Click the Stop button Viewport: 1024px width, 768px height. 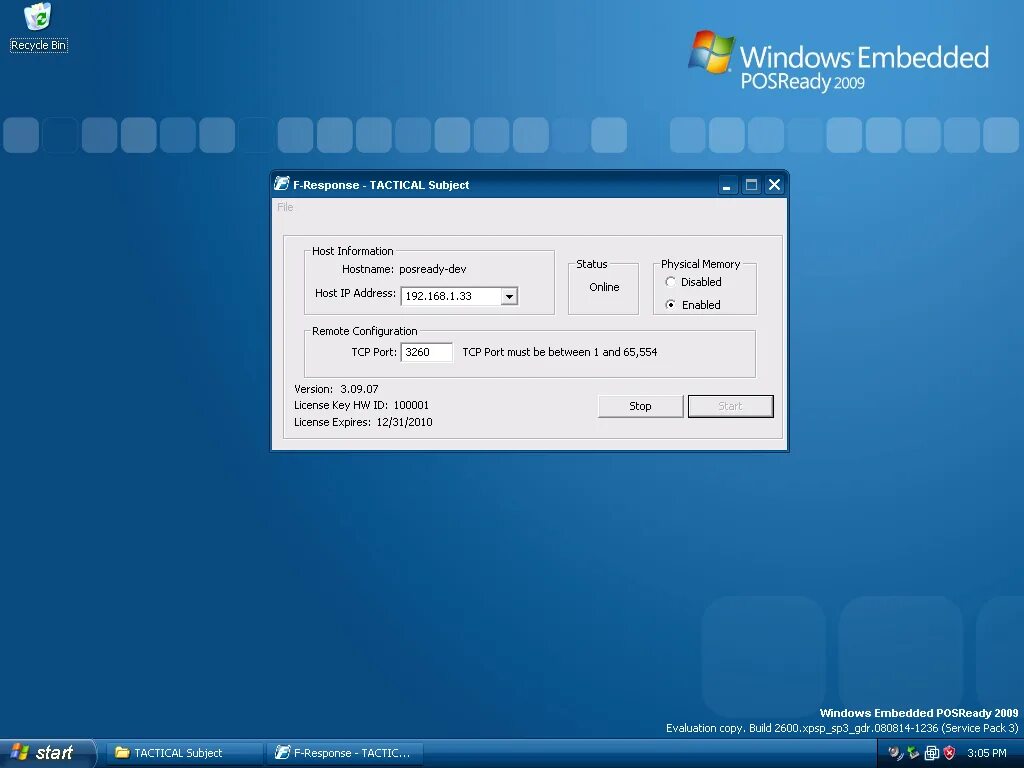tap(640, 406)
